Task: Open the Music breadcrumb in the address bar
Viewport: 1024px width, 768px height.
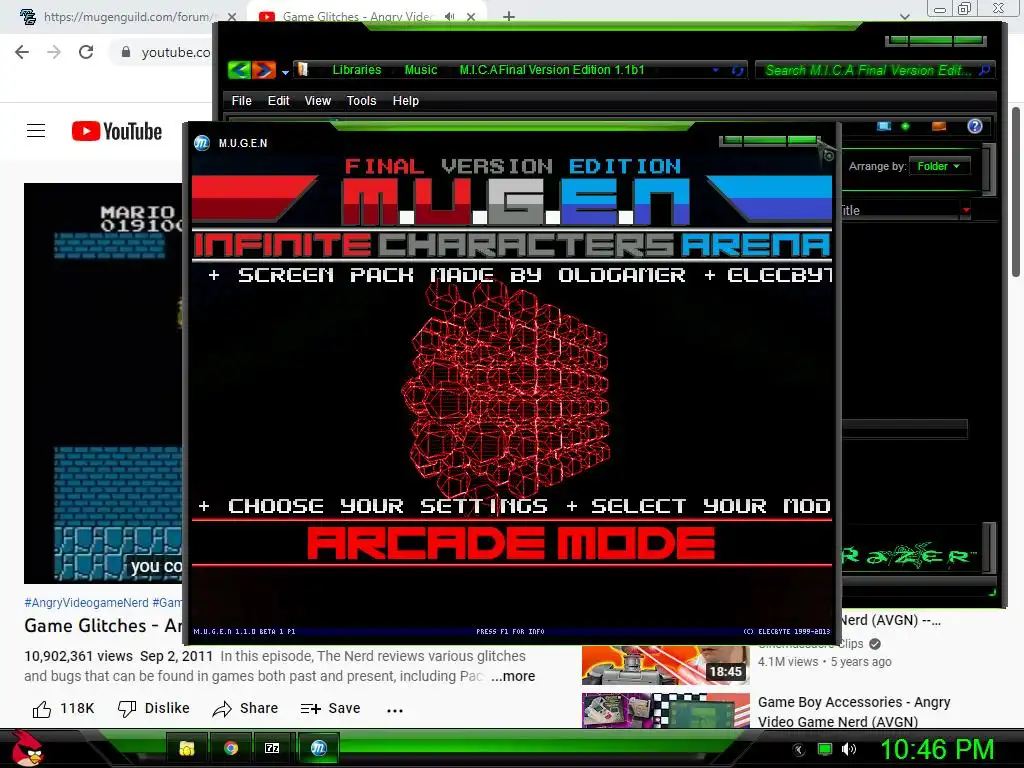Action: [421, 70]
